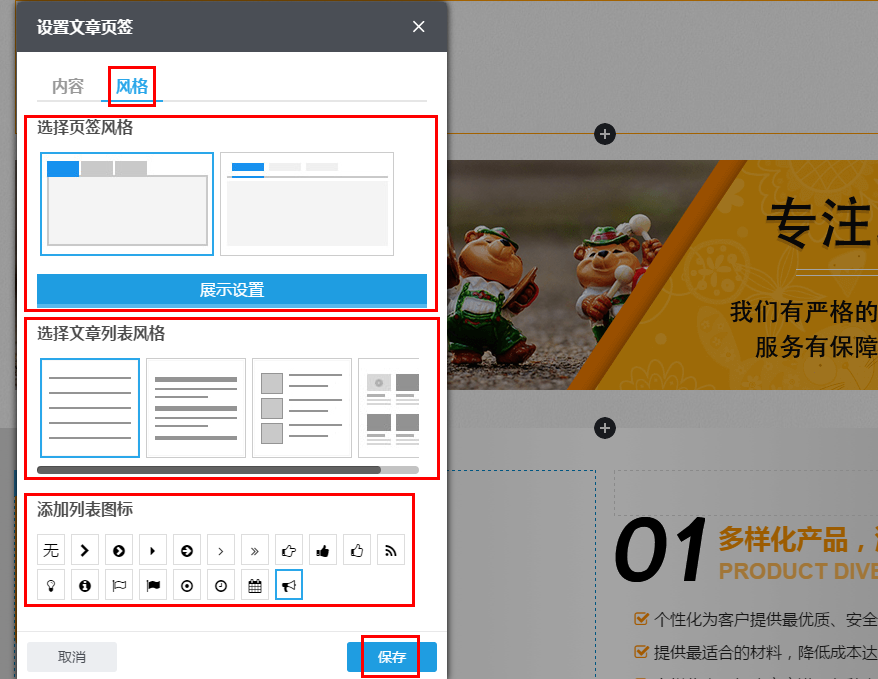Click the plus icon above the banner
This screenshot has width=878, height=679.
pos(604,133)
